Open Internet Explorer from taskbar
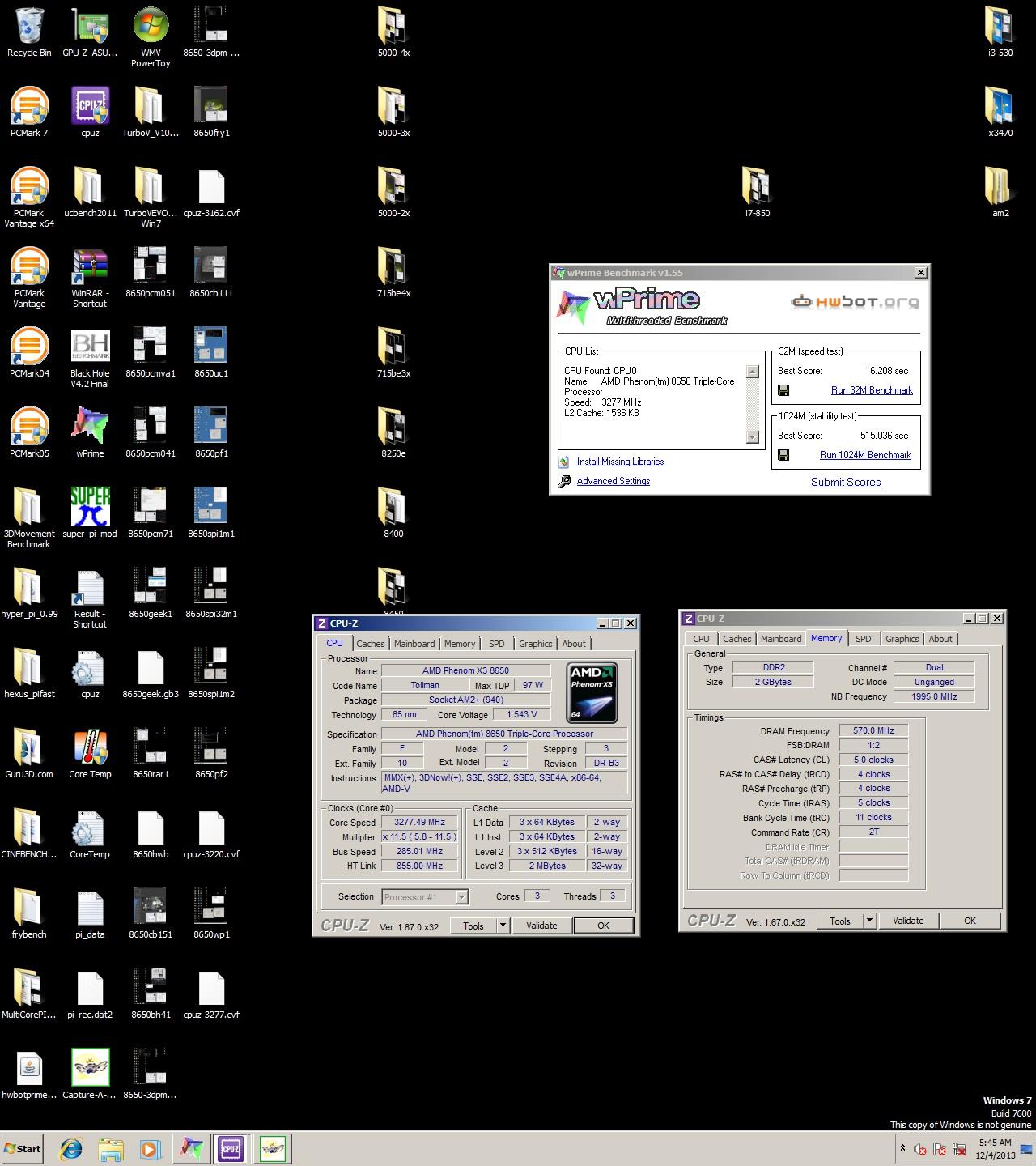The height and width of the screenshot is (1166, 1036). pos(71,1148)
